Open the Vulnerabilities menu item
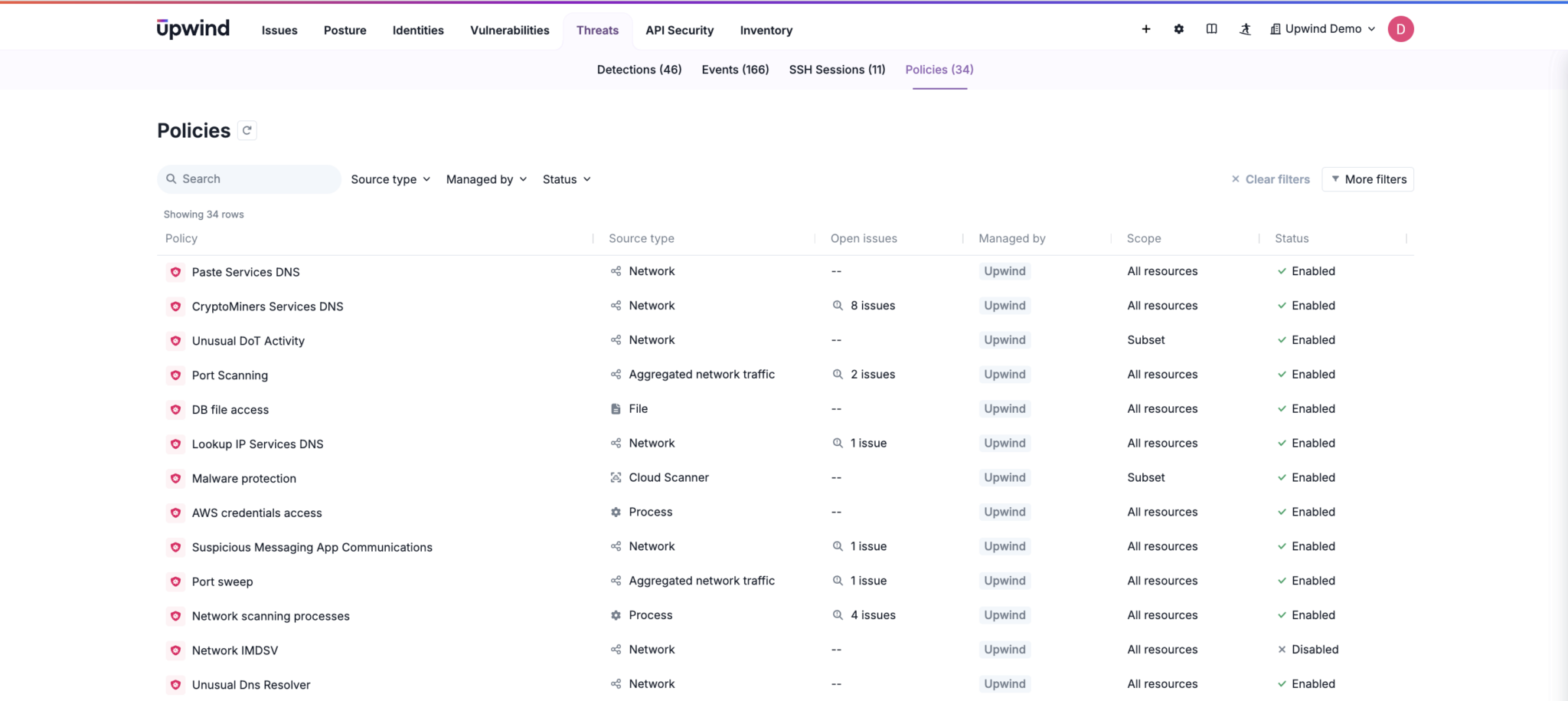Image resolution: width=1568 pixels, height=701 pixels. tap(509, 31)
